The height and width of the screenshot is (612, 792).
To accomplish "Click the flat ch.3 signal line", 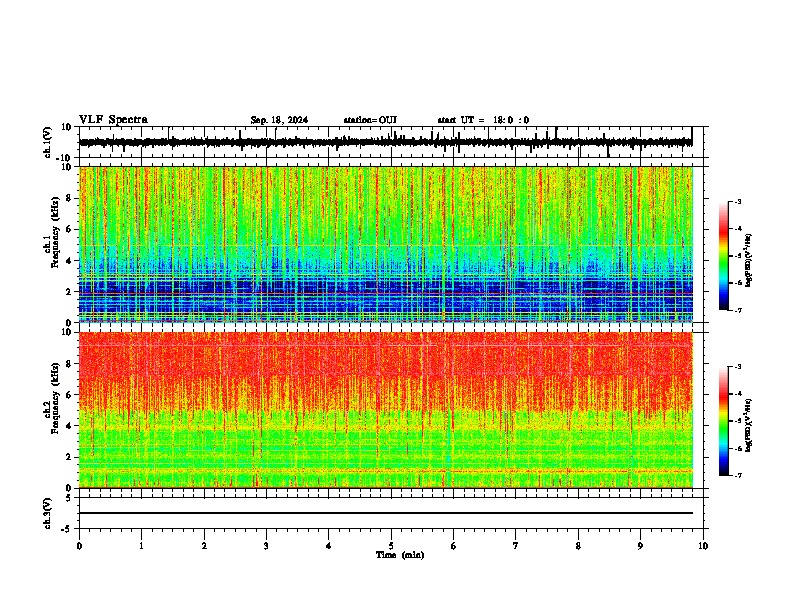I will coord(386,513).
